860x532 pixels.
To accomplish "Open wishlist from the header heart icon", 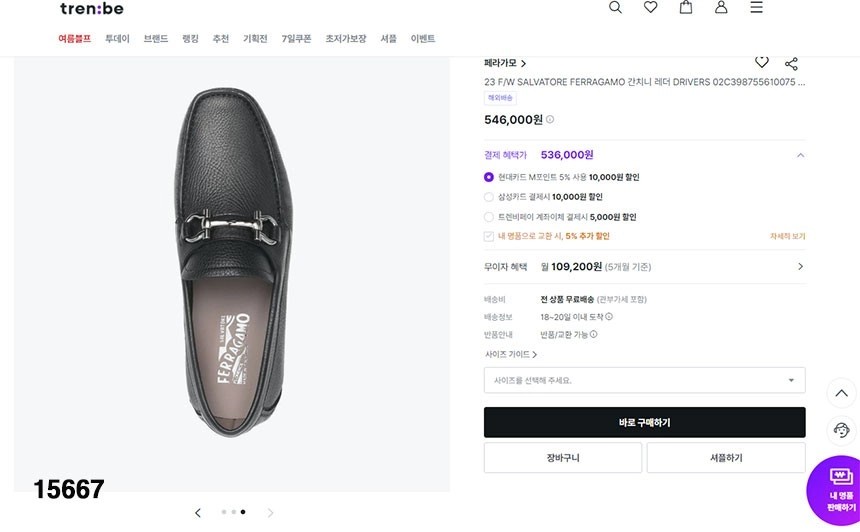I will coord(651,7).
